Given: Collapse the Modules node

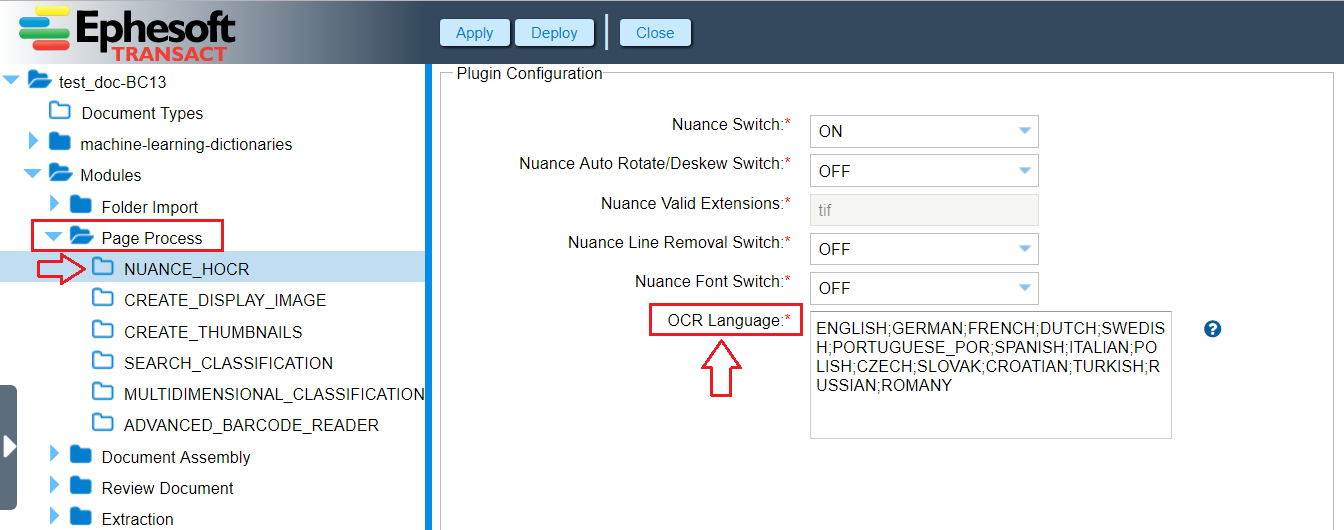Looking at the screenshot, I should tap(33, 174).
